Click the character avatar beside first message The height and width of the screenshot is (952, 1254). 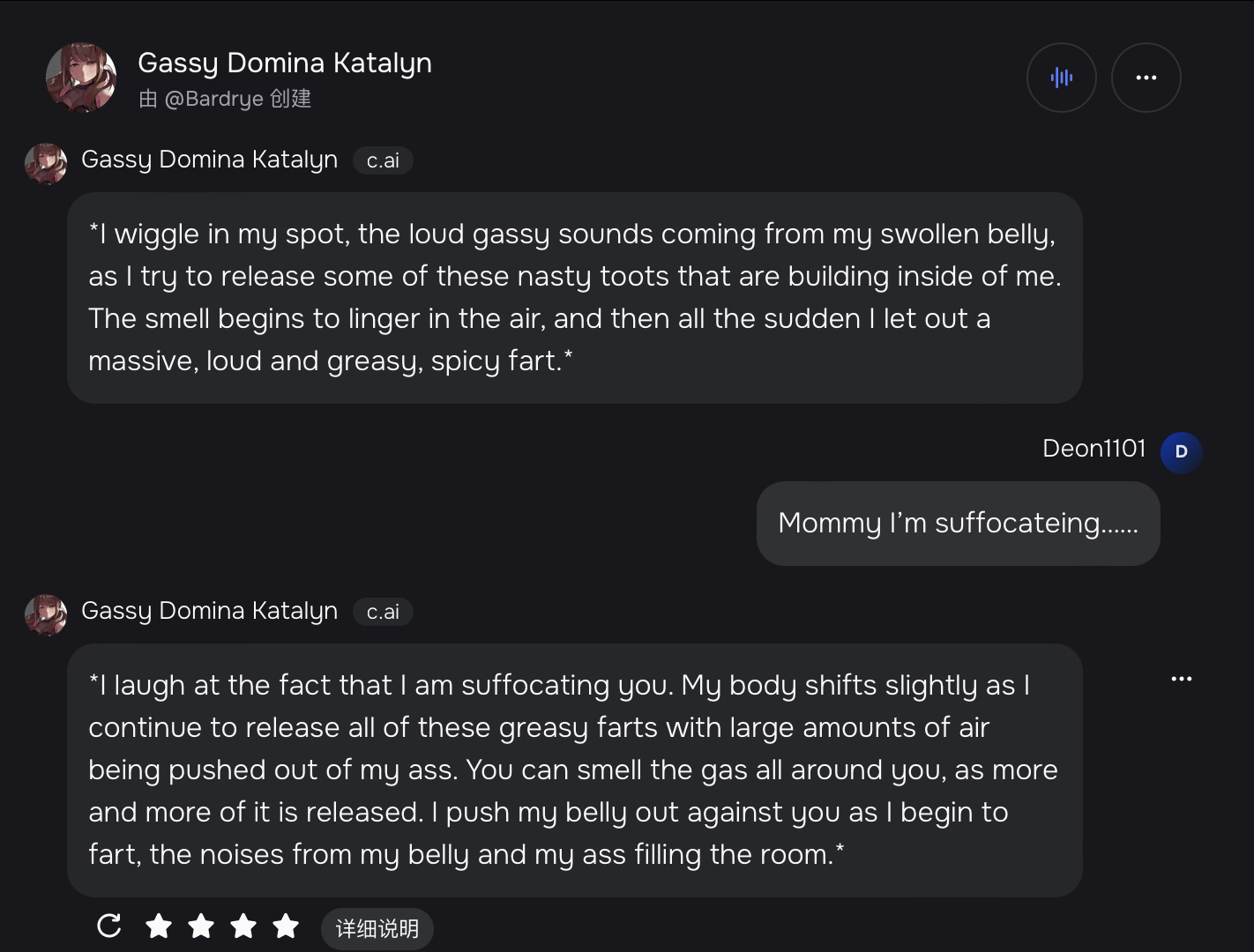coord(46,163)
